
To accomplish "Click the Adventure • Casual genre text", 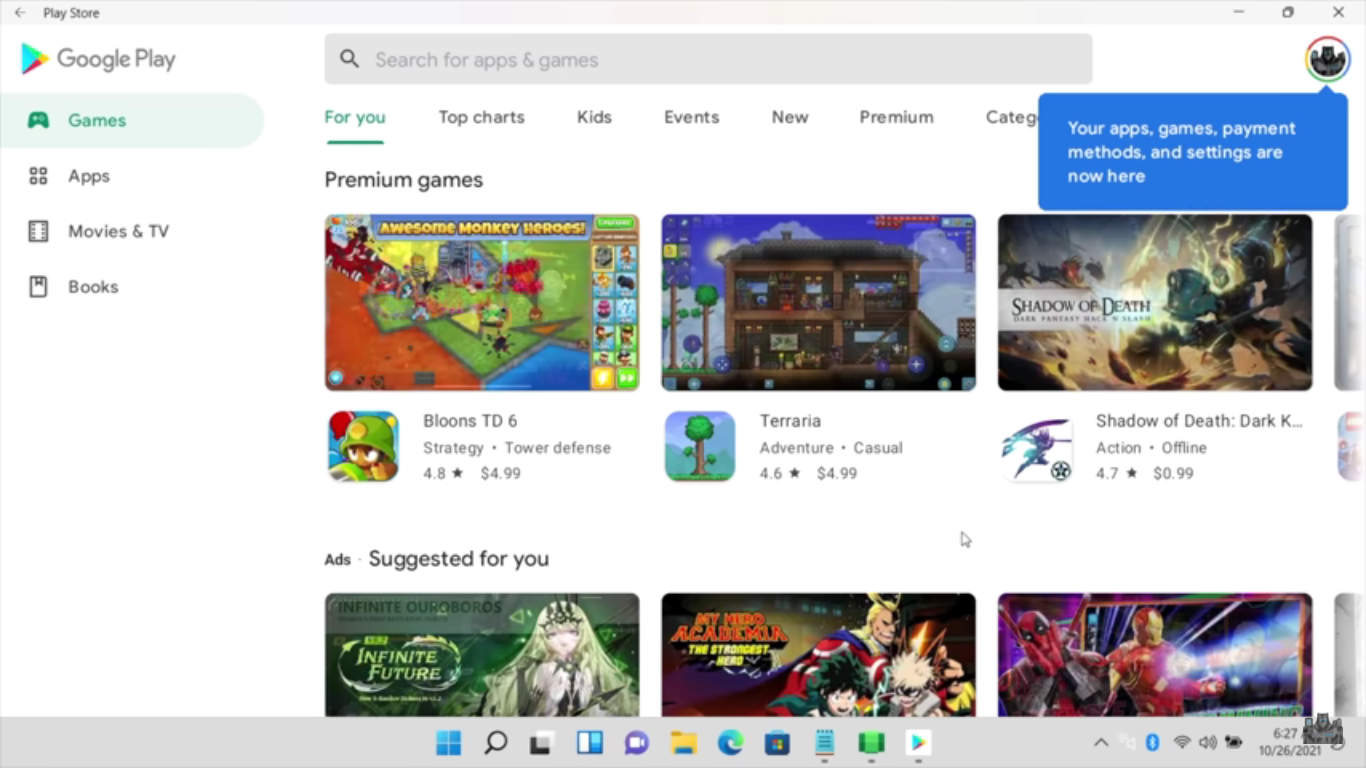I will (x=831, y=448).
